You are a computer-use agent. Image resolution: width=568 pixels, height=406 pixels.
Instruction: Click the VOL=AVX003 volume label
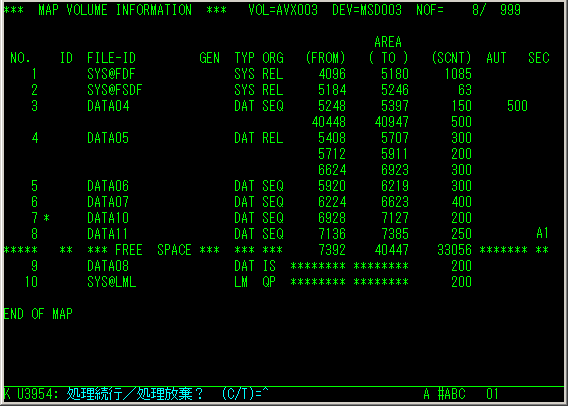pyautogui.click(x=283, y=10)
